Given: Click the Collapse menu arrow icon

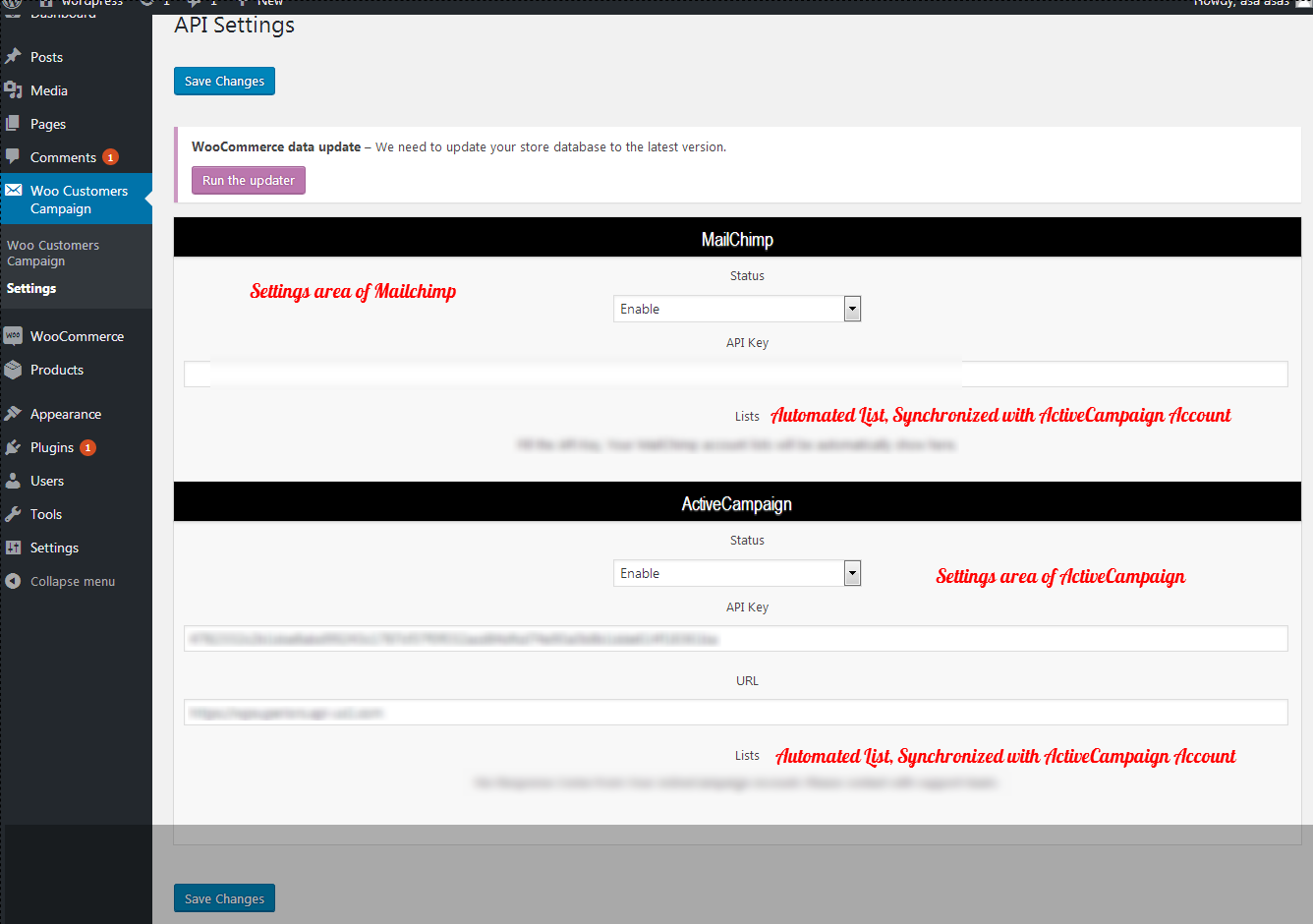Looking at the screenshot, I should click(13, 581).
